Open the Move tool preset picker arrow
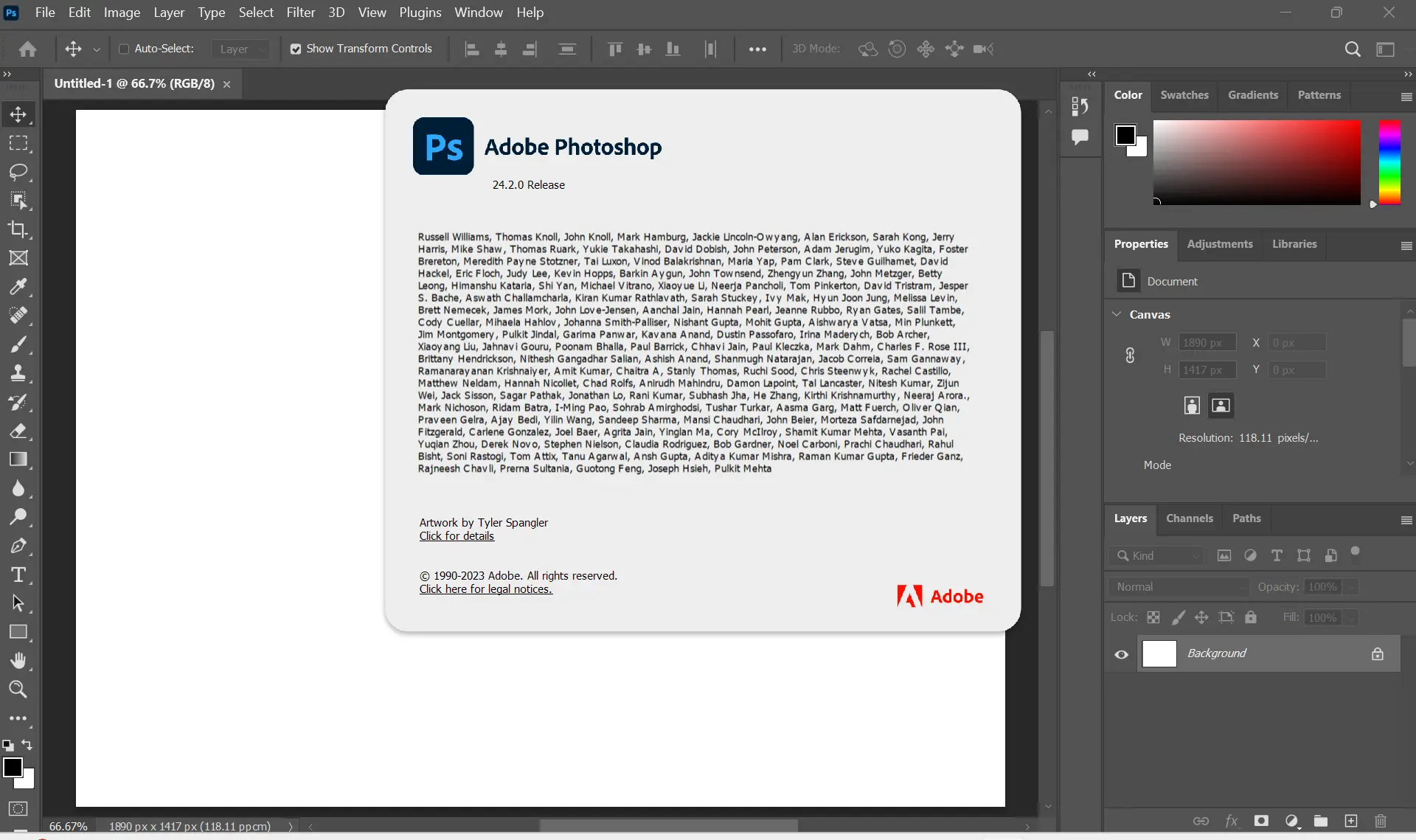The image size is (1416, 840). pyautogui.click(x=97, y=49)
